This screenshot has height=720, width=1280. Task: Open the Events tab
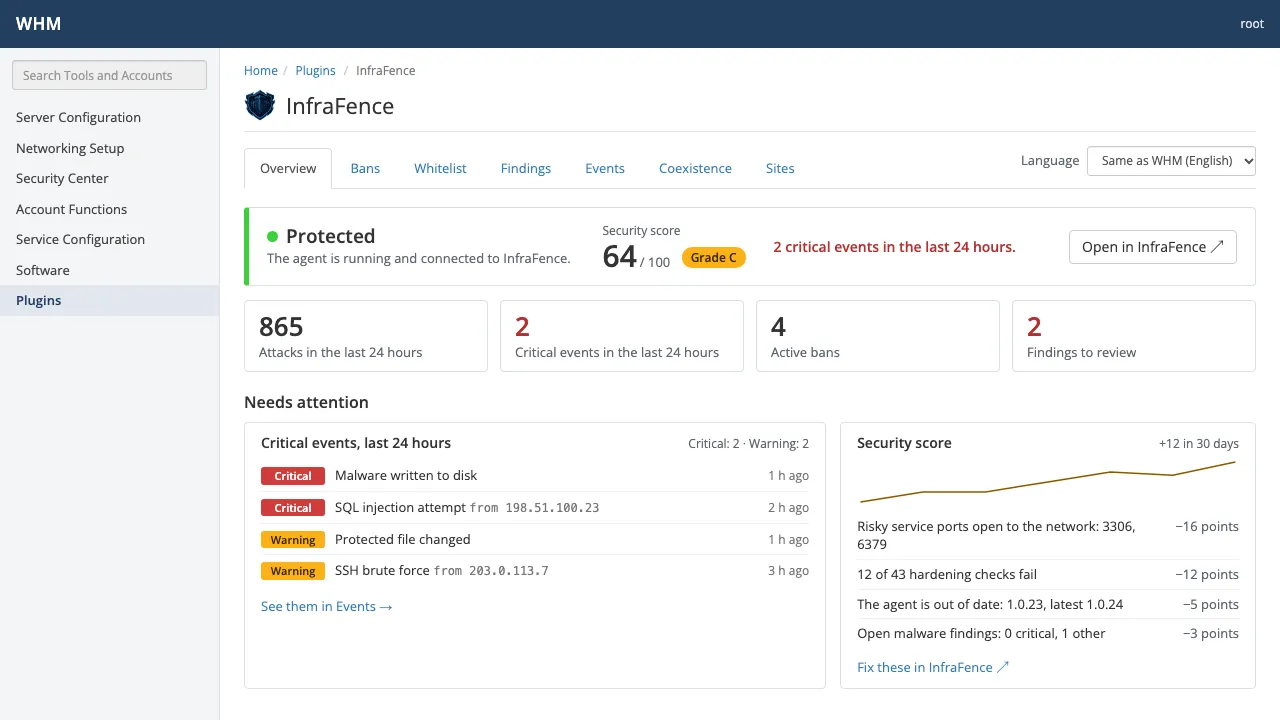pyautogui.click(x=605, y=168)
